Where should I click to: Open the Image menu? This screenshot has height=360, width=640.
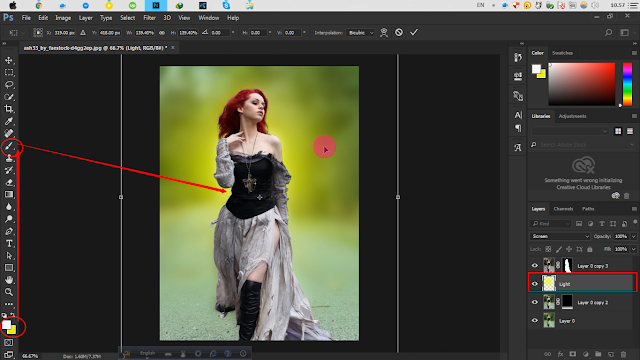click(63, 18)
